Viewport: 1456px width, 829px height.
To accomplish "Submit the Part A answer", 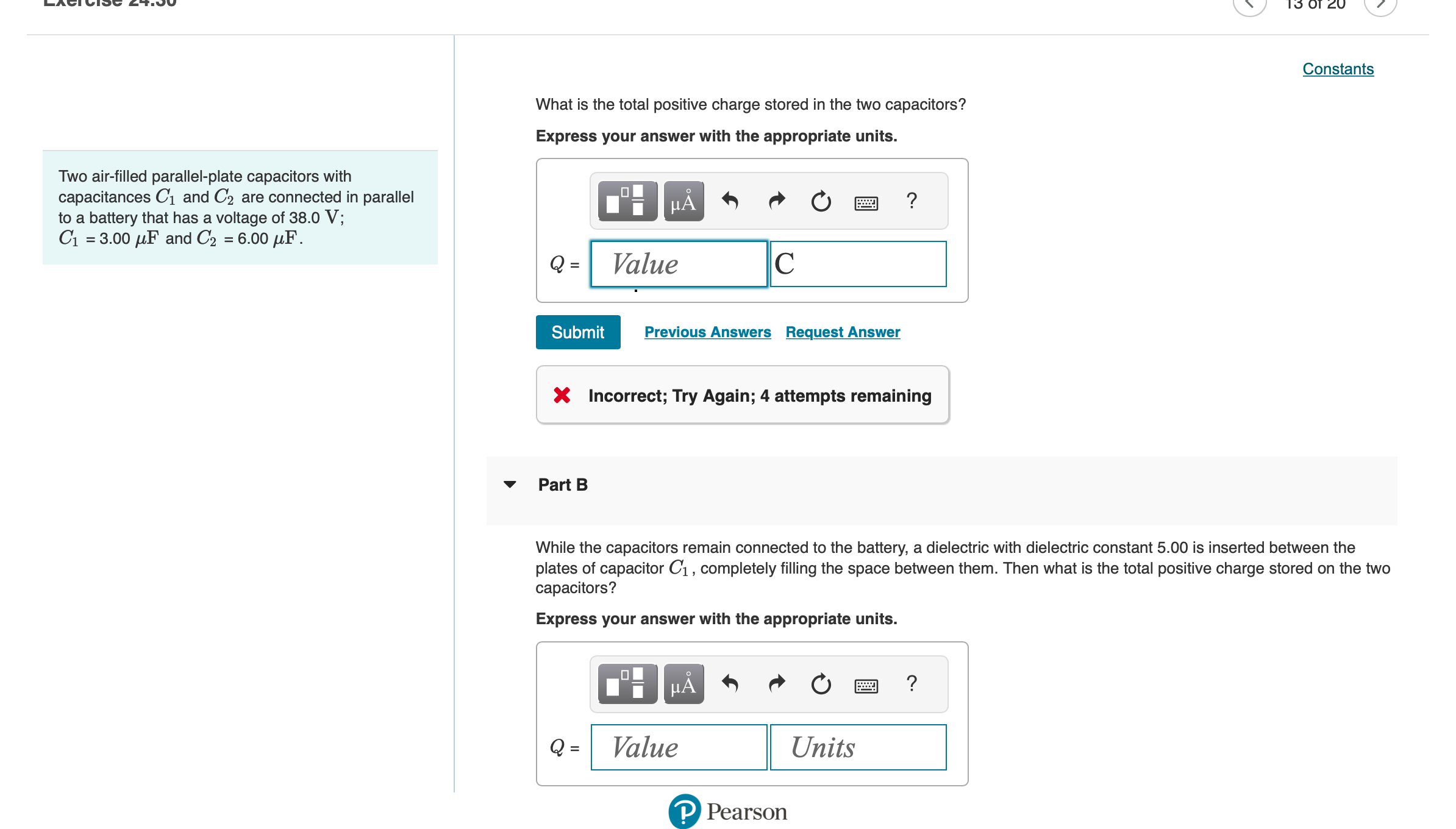I will 577,332.
